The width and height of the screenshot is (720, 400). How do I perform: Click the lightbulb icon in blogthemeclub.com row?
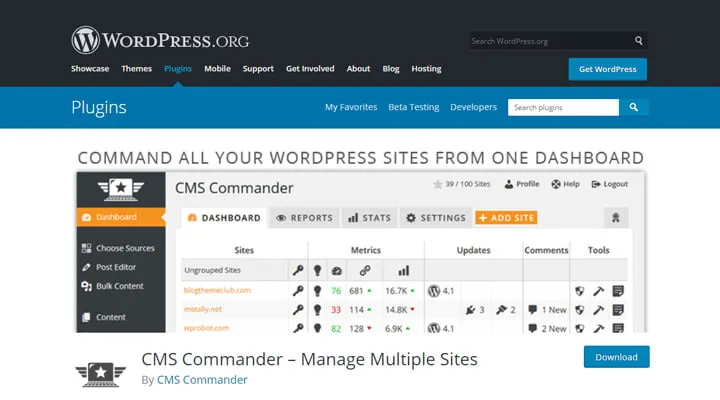317,291
